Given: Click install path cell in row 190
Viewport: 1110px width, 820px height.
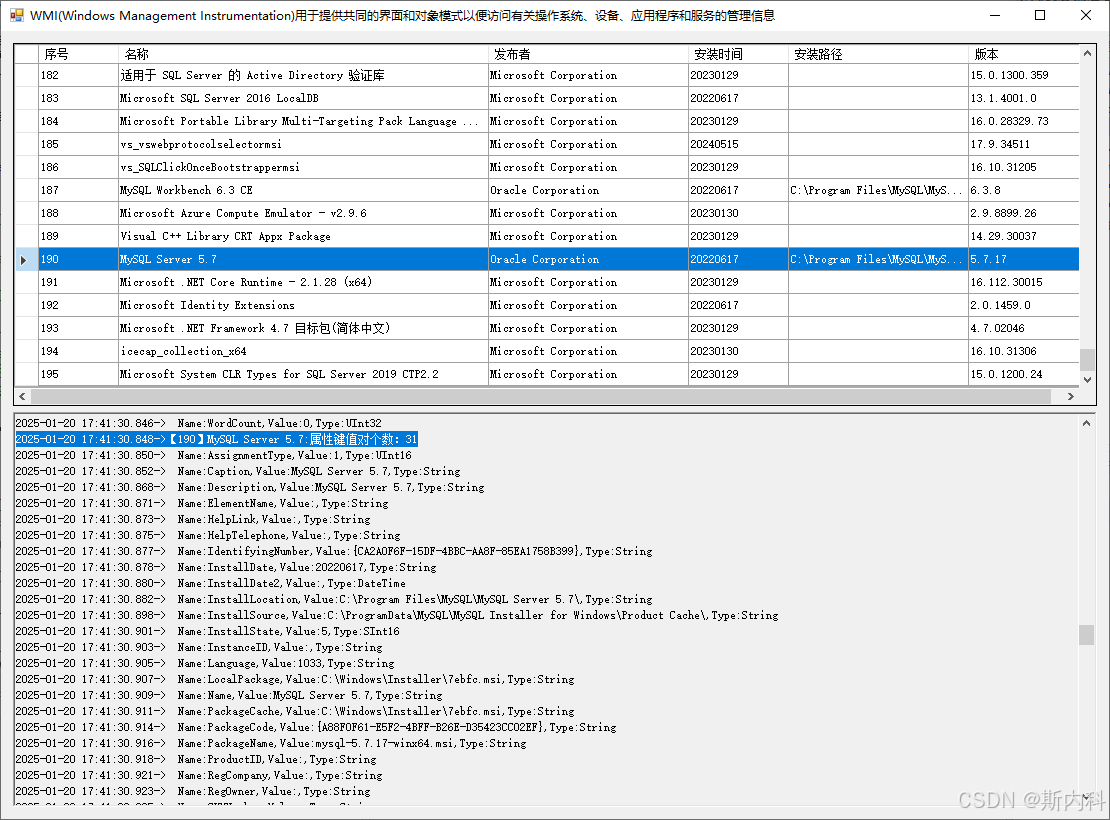Looking at the screenshot, I should pyautogui.click(x=879, y=260).
